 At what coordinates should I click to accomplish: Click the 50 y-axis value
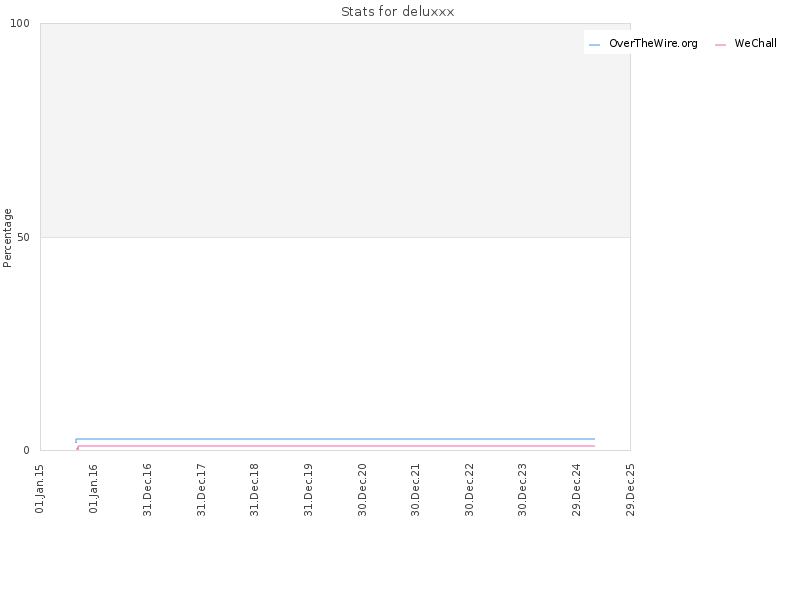23,237
